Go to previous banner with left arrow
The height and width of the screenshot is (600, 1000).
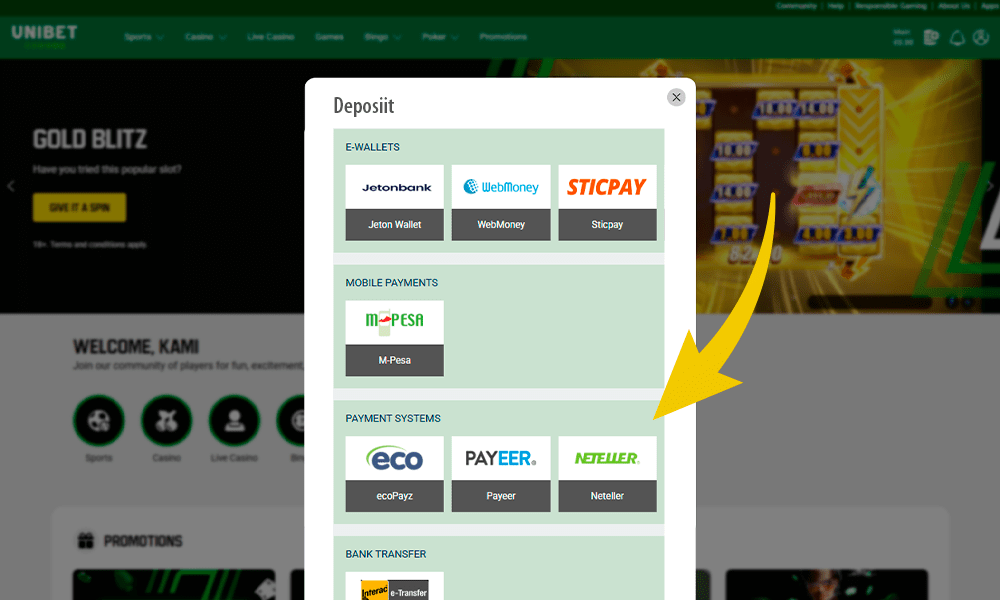[11, 186]
